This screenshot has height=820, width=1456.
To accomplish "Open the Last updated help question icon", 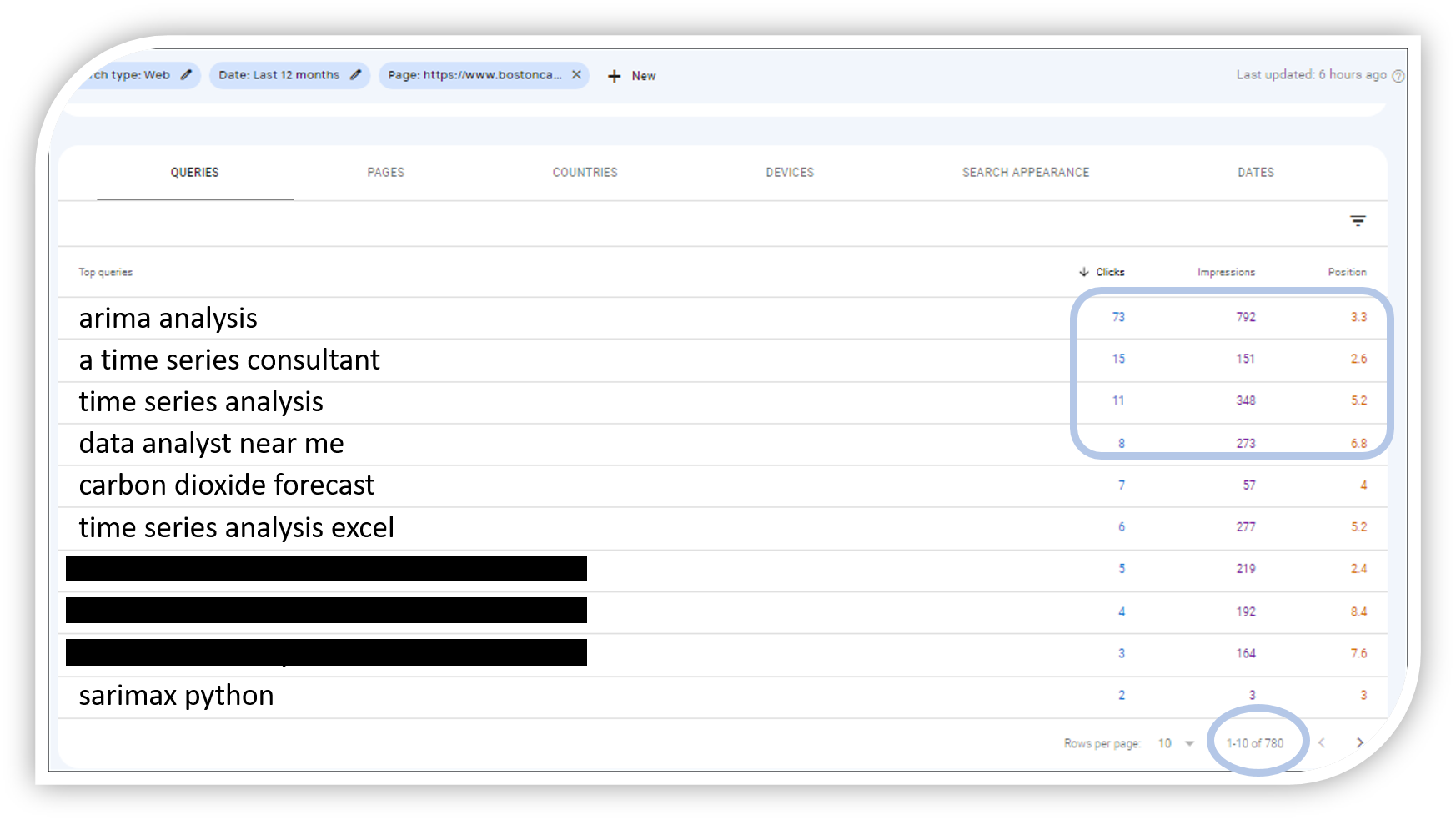I will (x=1398, y=76).
